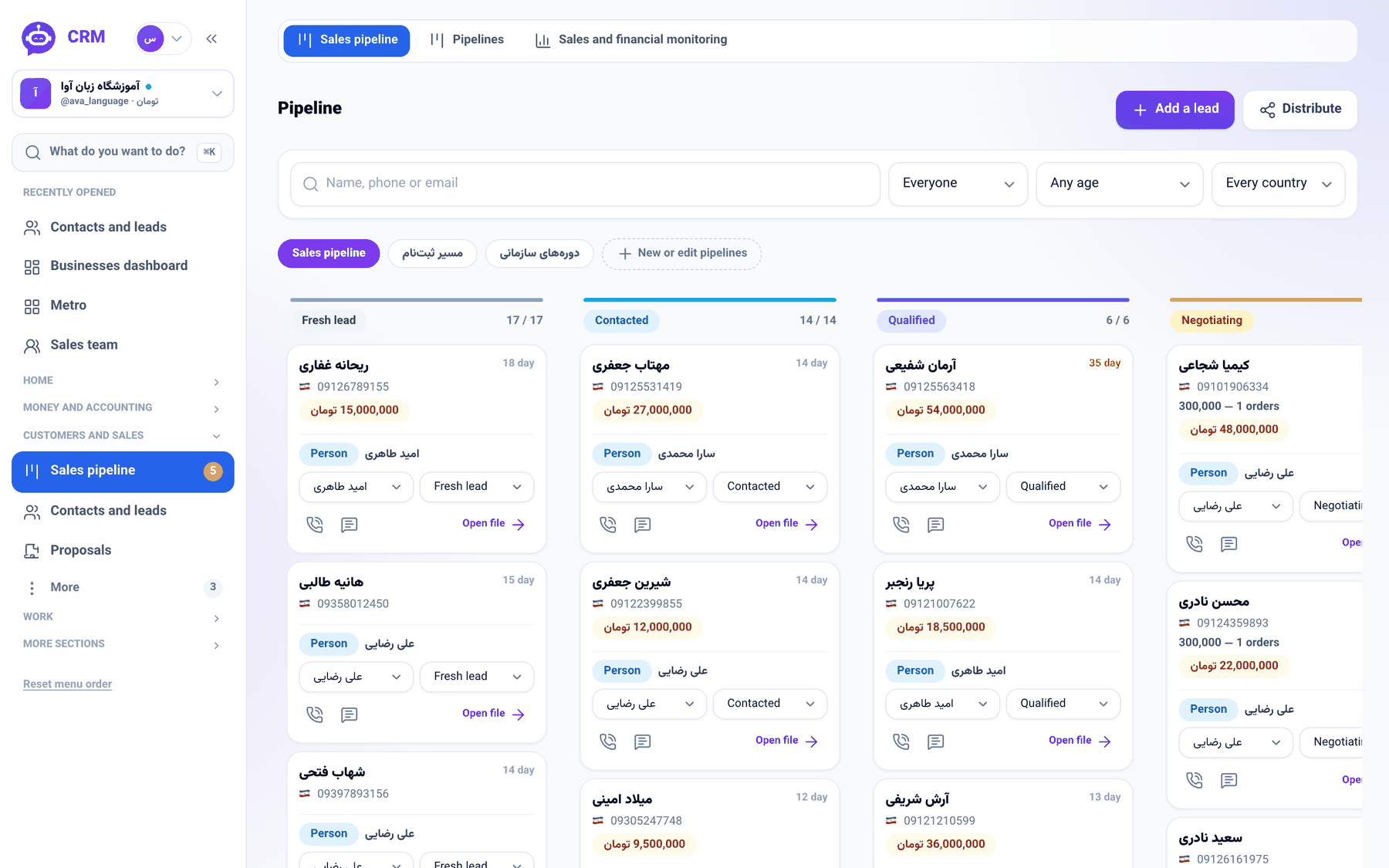Viewport: 1389px width, 868px height.
Task: Click the Name, phone or email search field
Action: (585, 184)
